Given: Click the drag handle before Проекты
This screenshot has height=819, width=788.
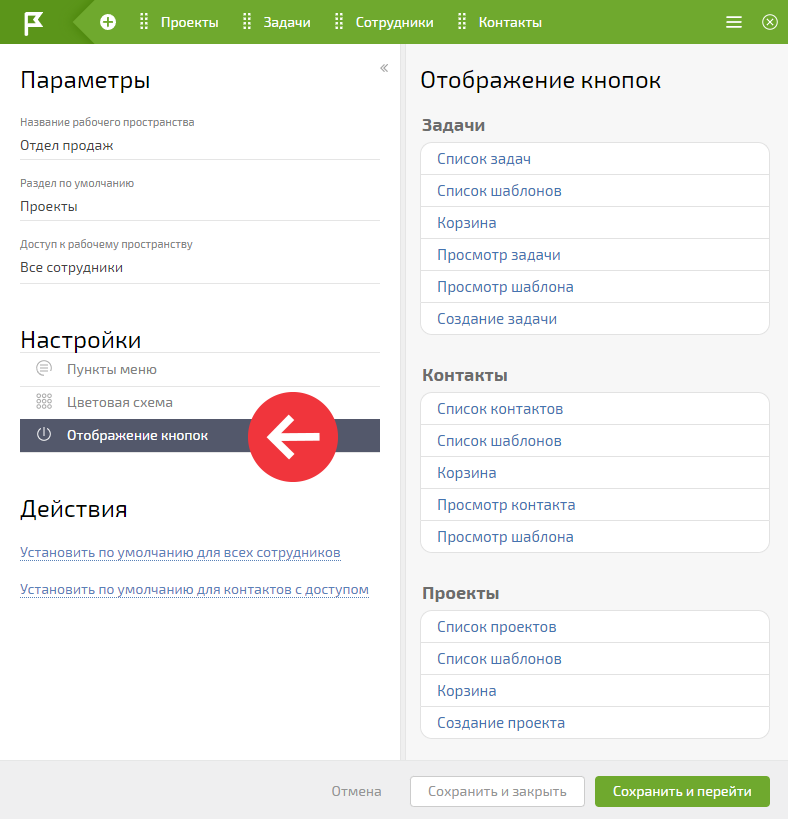Looking at the screenshot, I should (144, 22).
